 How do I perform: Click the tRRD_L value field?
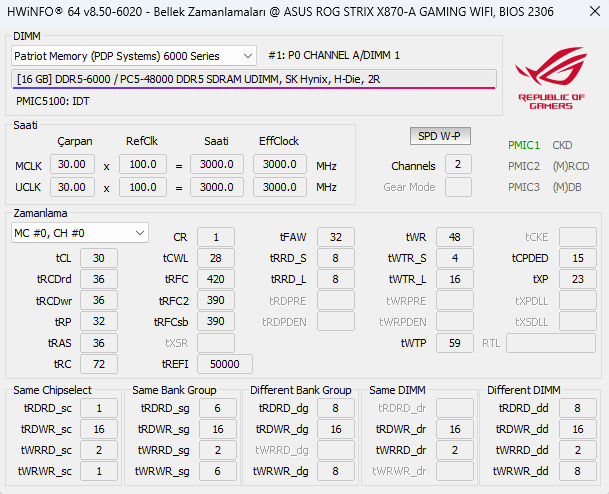point(336,279)
